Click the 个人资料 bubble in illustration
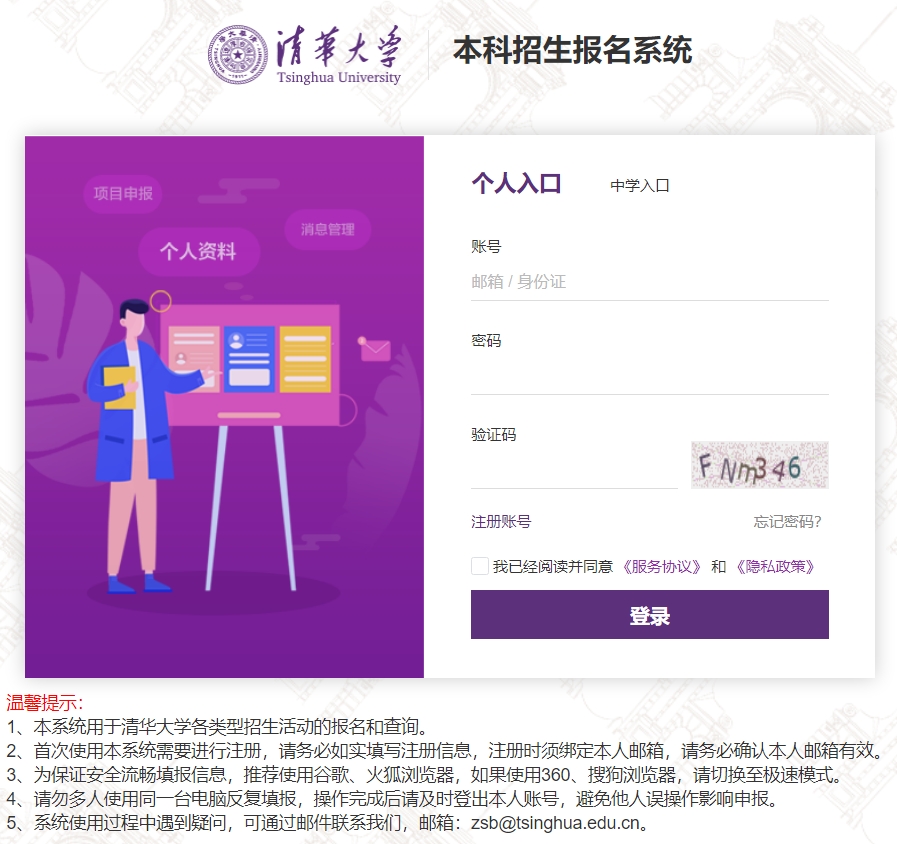897x844 pixels. (199, 251)
